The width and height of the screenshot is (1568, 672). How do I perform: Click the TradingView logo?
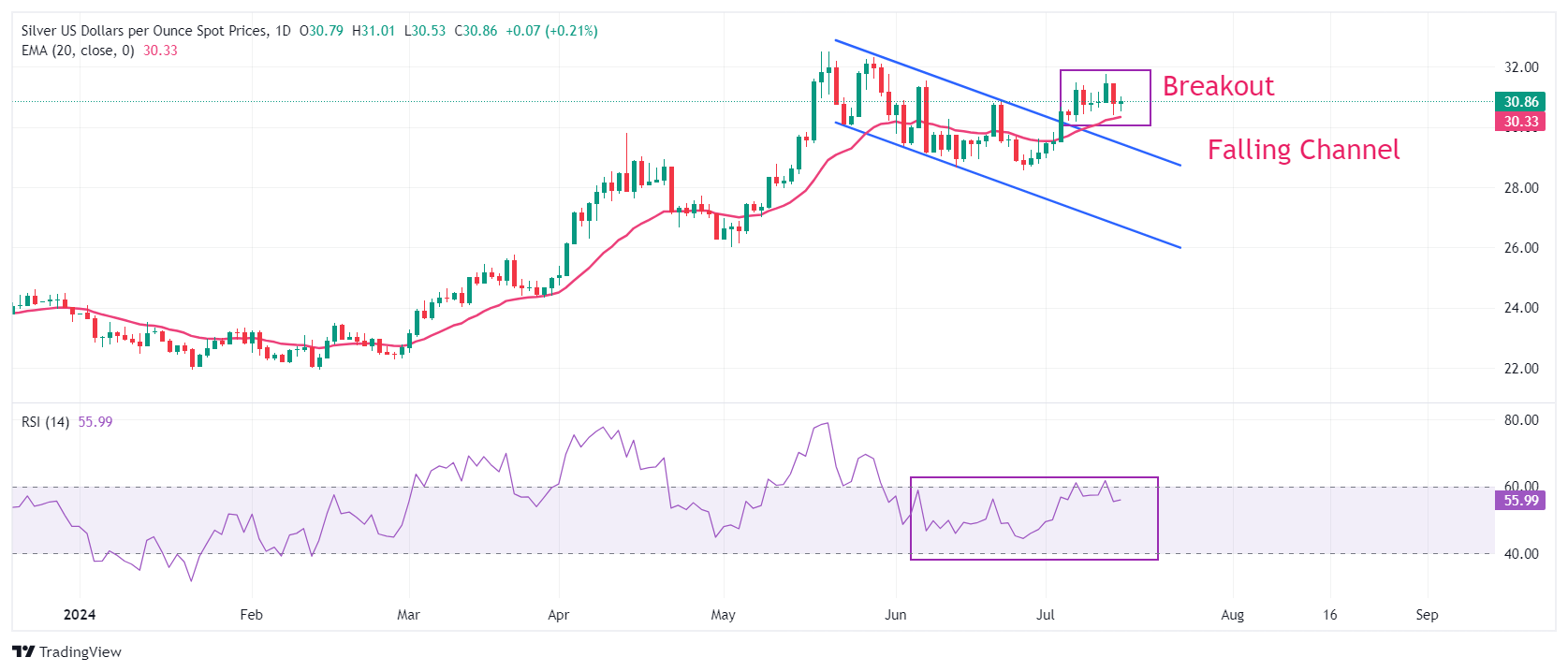click(x=66, y=651)
